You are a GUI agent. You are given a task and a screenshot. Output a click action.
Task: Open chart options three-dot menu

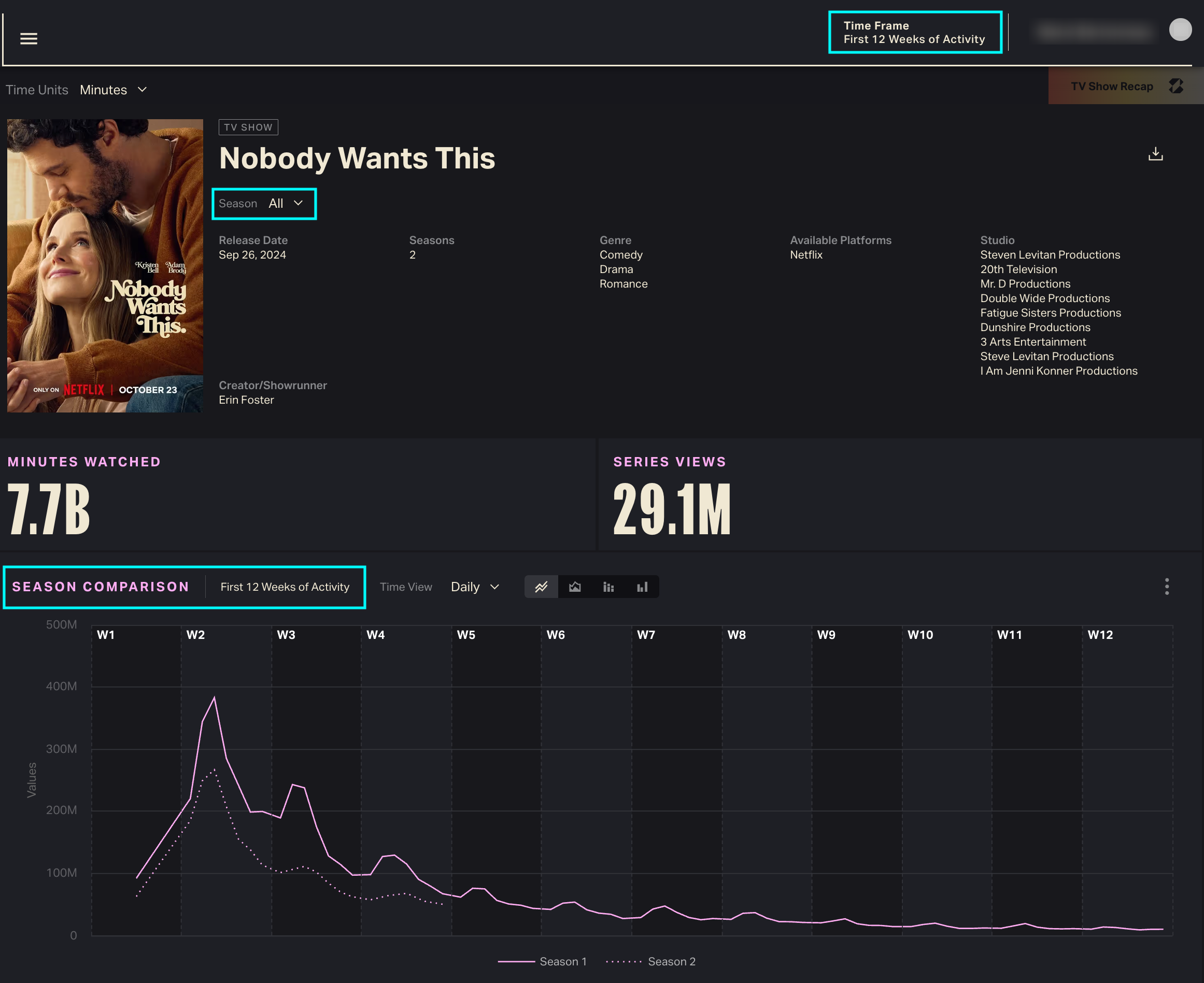1167,587
